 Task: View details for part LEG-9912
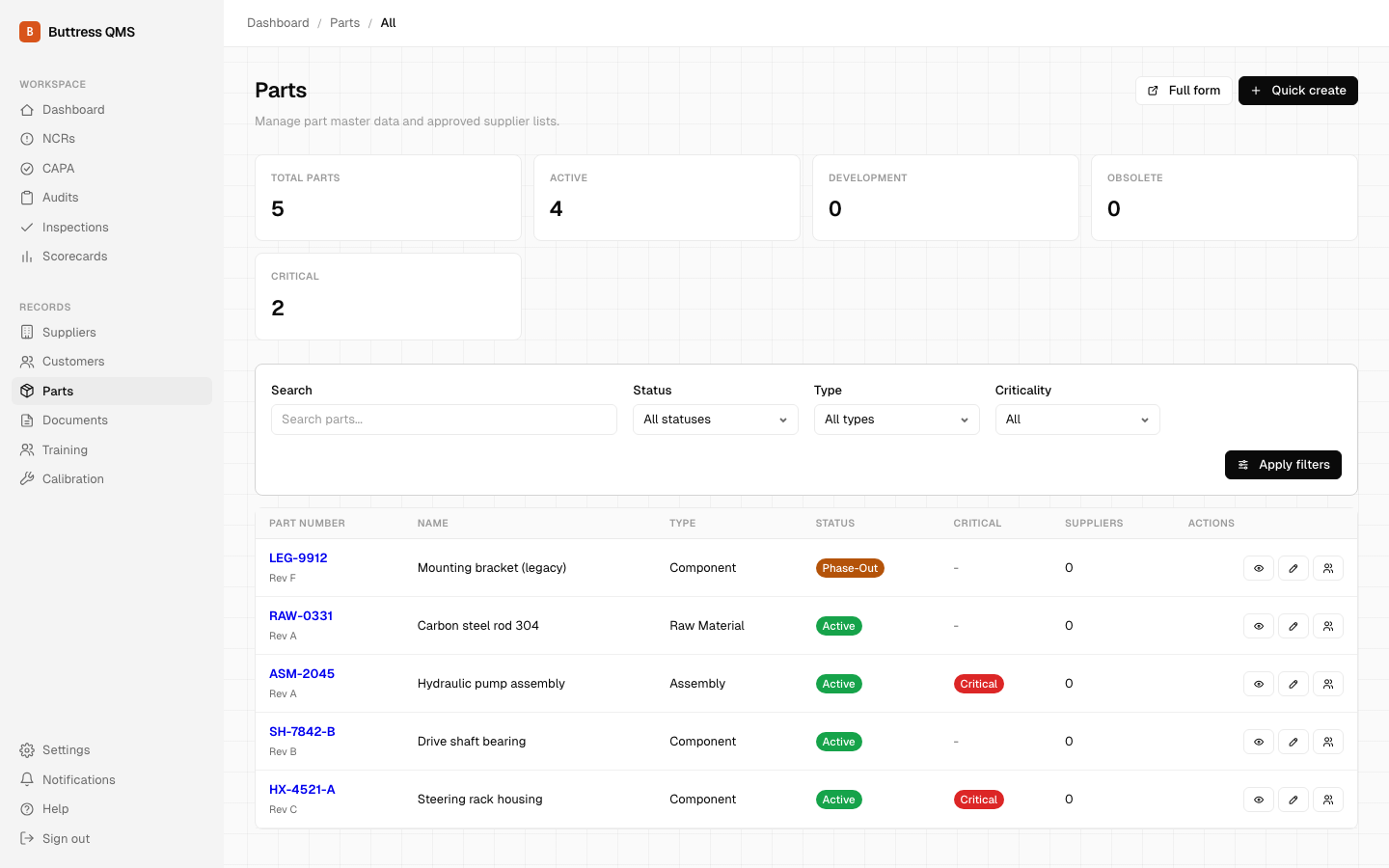click(1259, 568)
